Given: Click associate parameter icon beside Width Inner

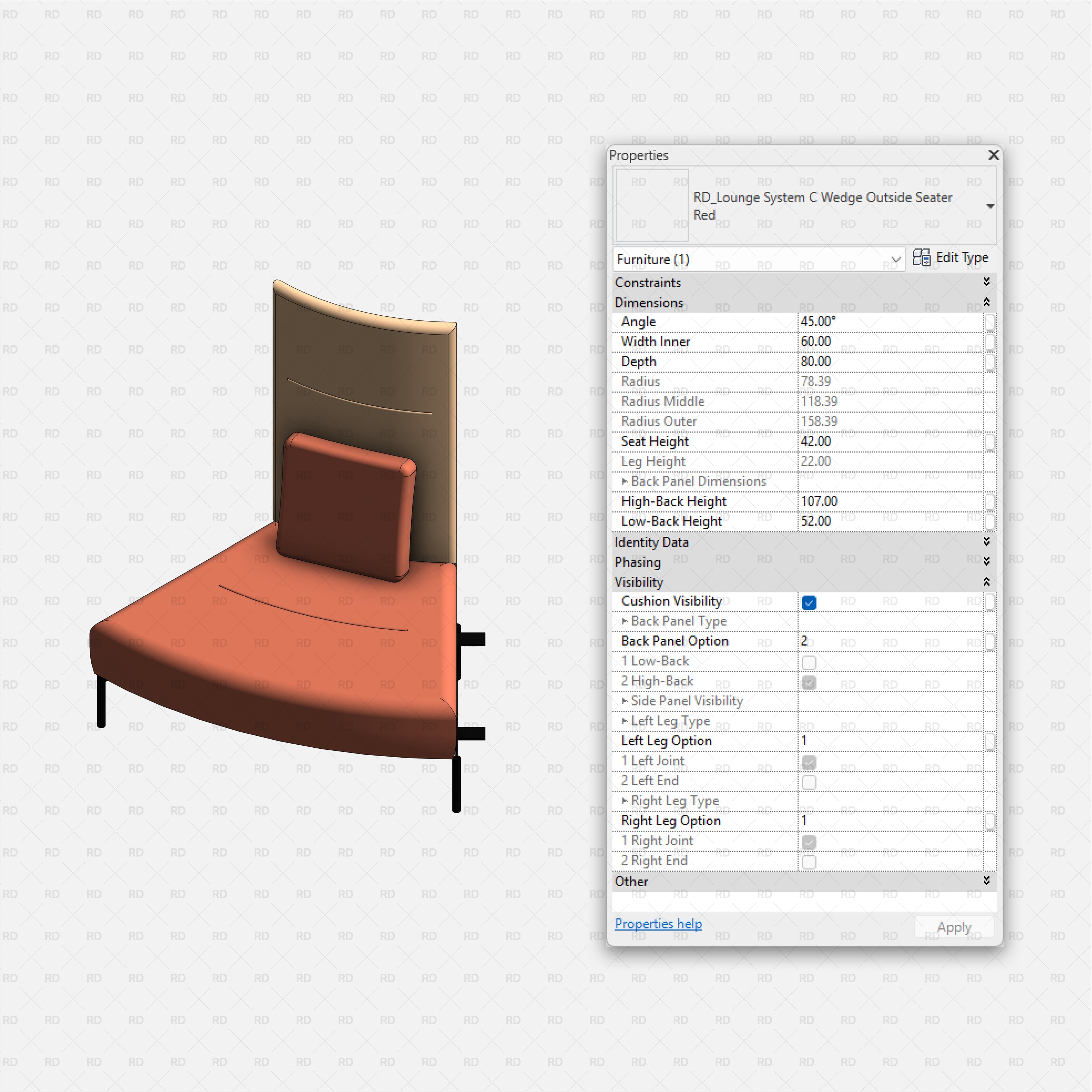Looking at the screenshot, I should point(990,341).
